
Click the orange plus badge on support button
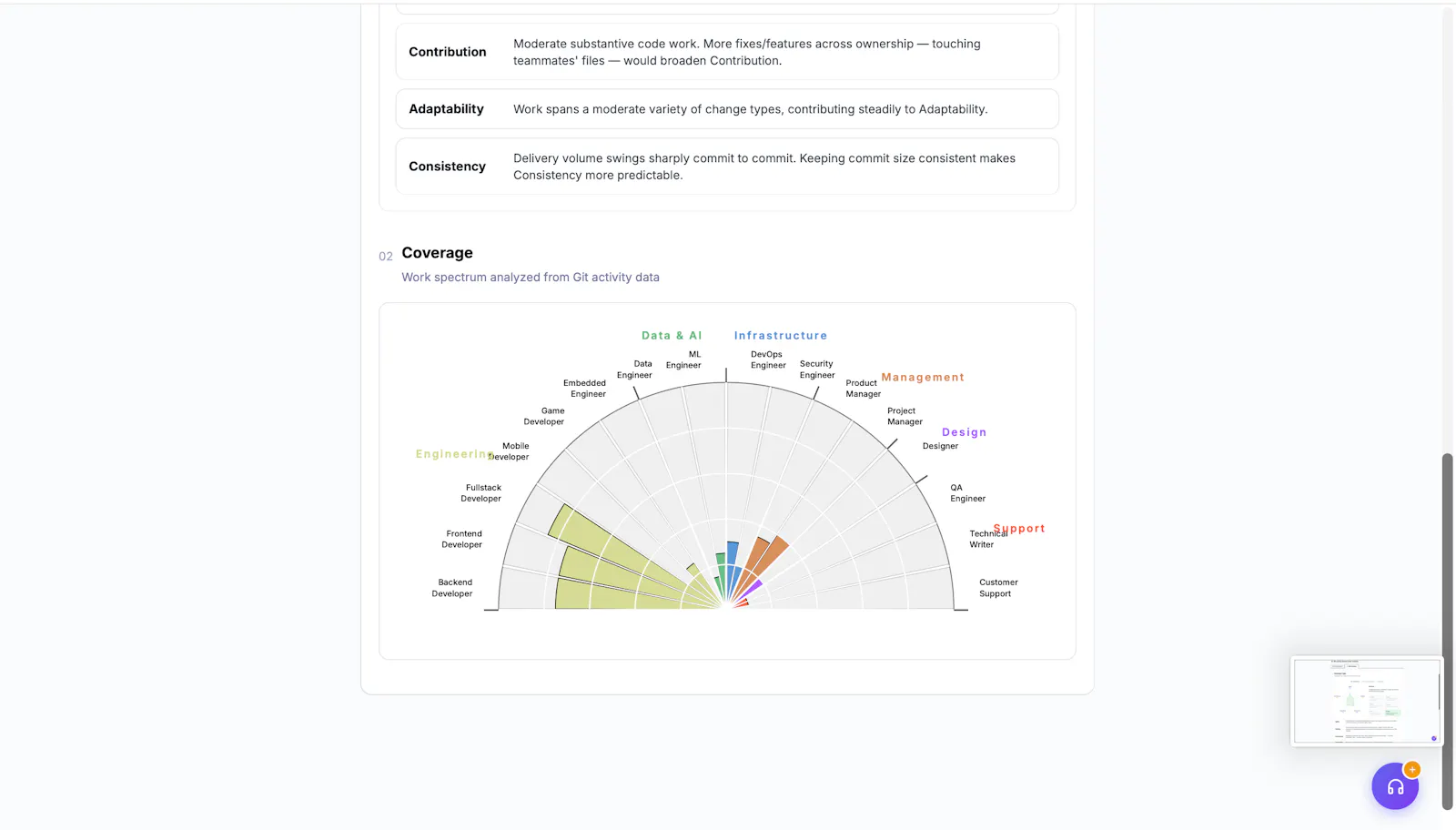pyautogui.click(x=1412, y=770)
